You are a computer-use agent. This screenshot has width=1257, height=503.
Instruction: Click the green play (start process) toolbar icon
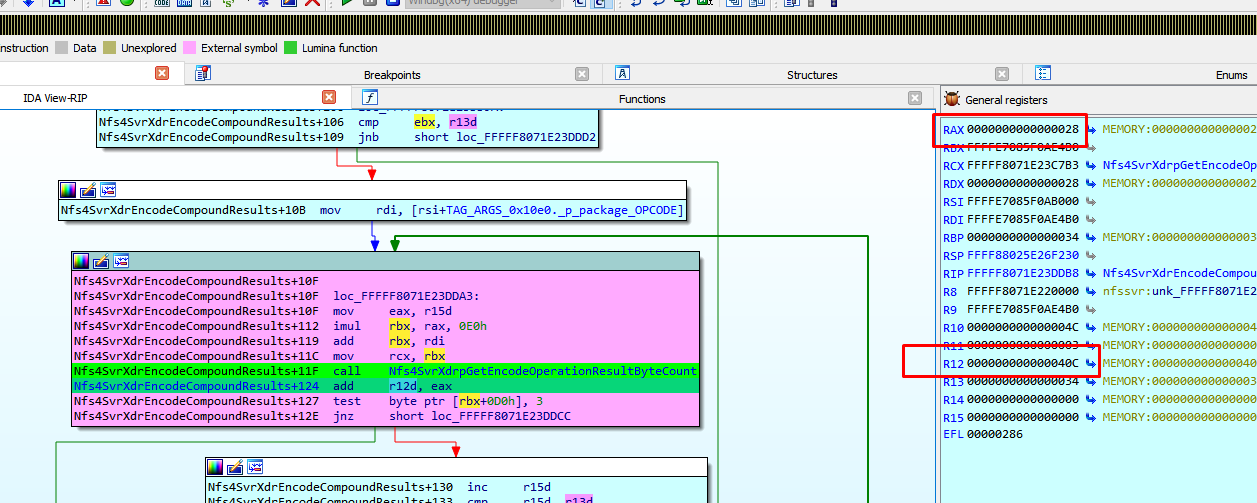tap(347, 3)
